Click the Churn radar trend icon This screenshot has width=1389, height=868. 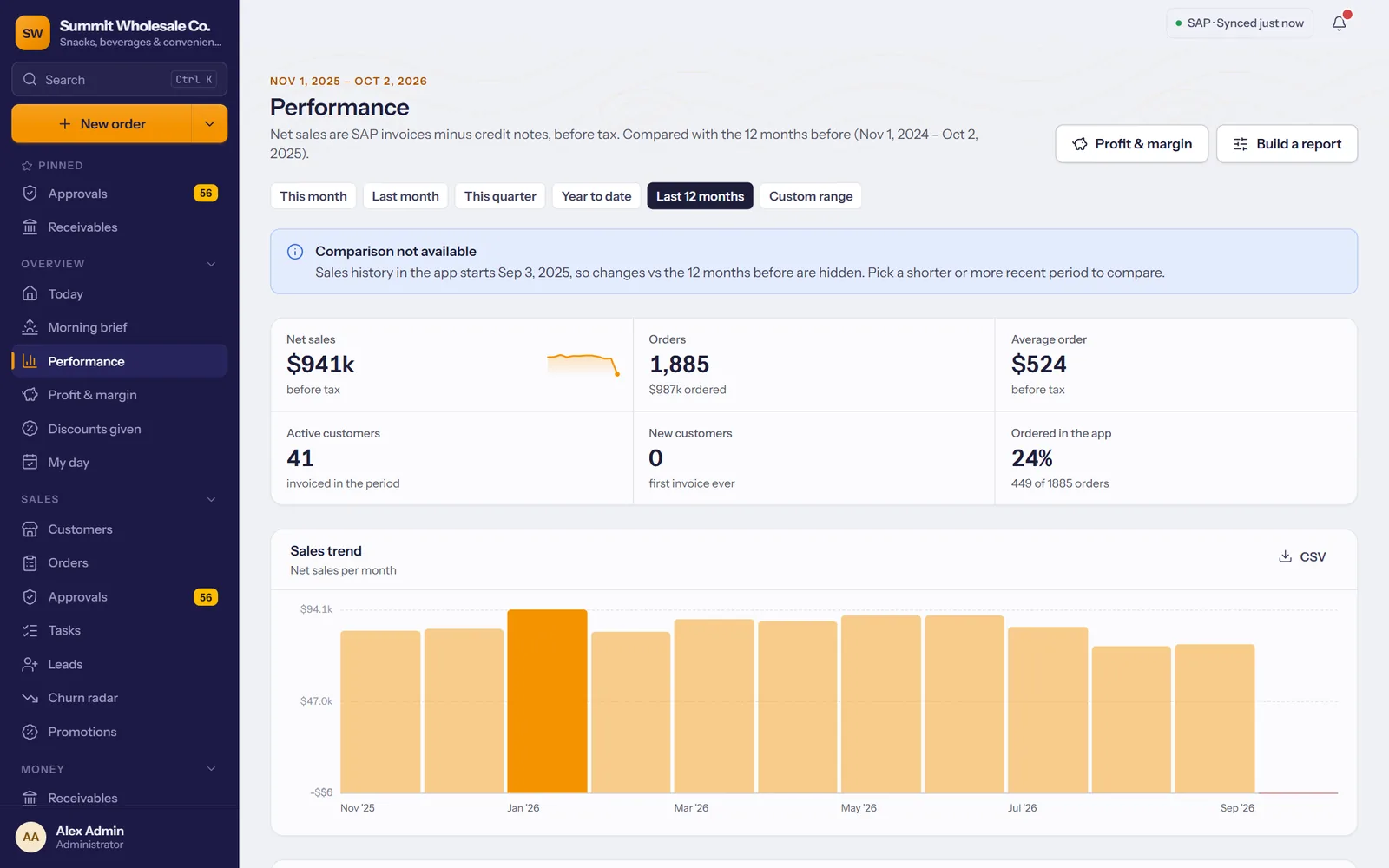[30, 698]
